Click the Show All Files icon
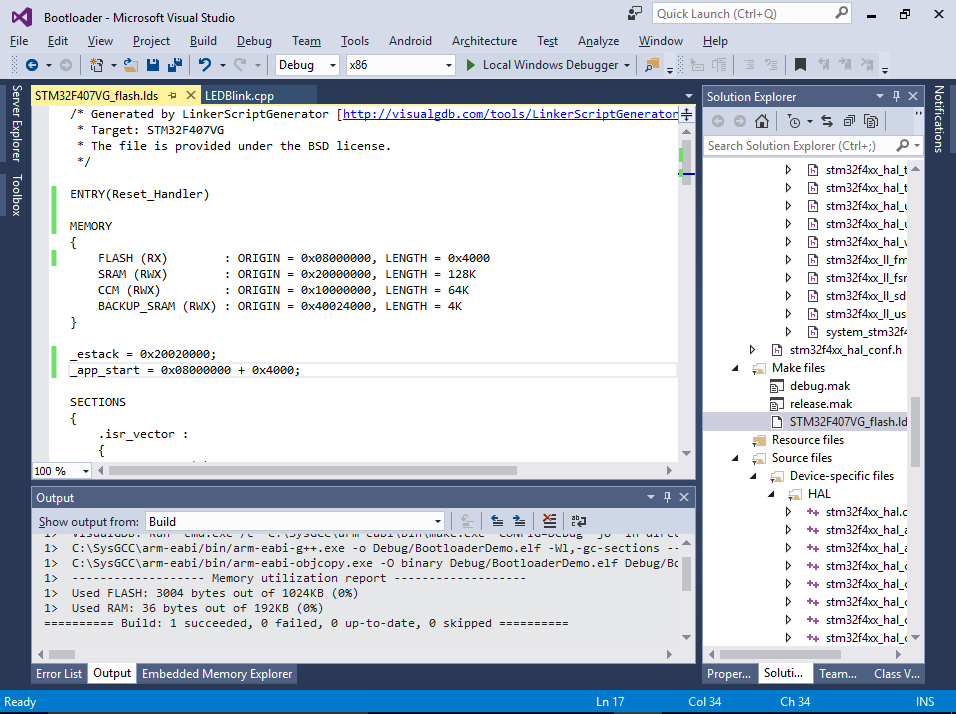Viewport: 956px width, 714px height. pyautogui.click(x=871, y=121)
